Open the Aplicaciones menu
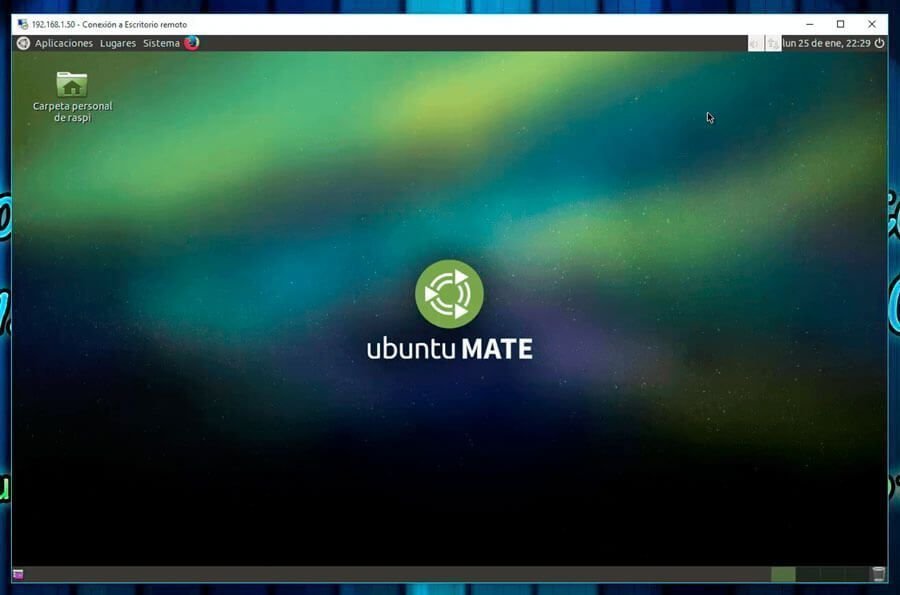This screenshot has height=595, width=900. coord(63,44)
